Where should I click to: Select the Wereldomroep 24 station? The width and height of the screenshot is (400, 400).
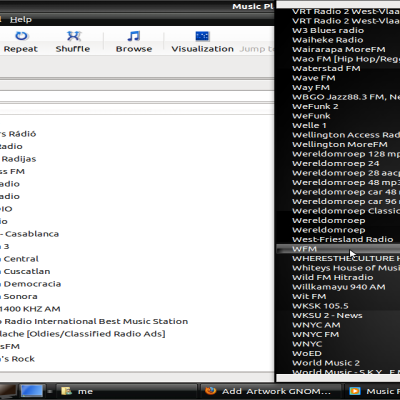(335, 163)
